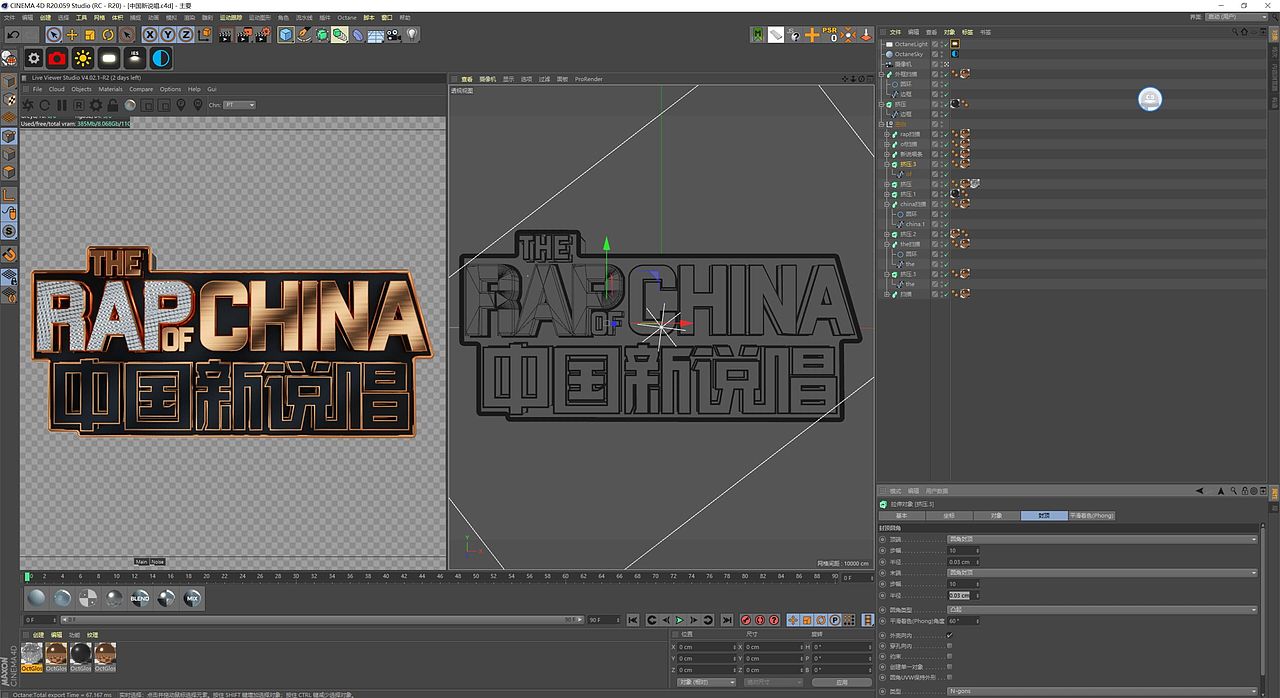Click Live Viewer material picker pin icon

198,104
